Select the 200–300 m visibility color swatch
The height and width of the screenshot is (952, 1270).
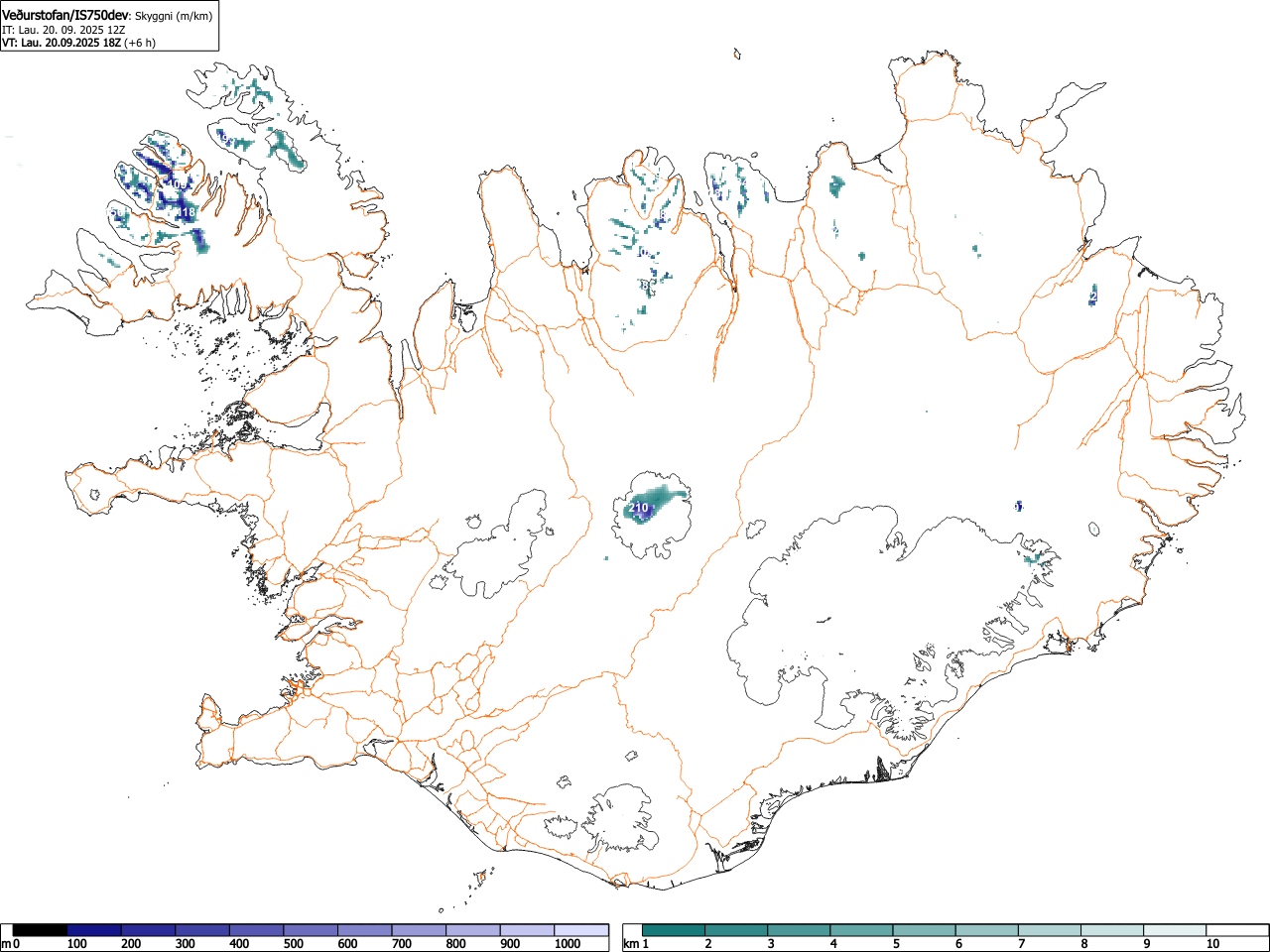pyautogui.click(x=149, y=930)
